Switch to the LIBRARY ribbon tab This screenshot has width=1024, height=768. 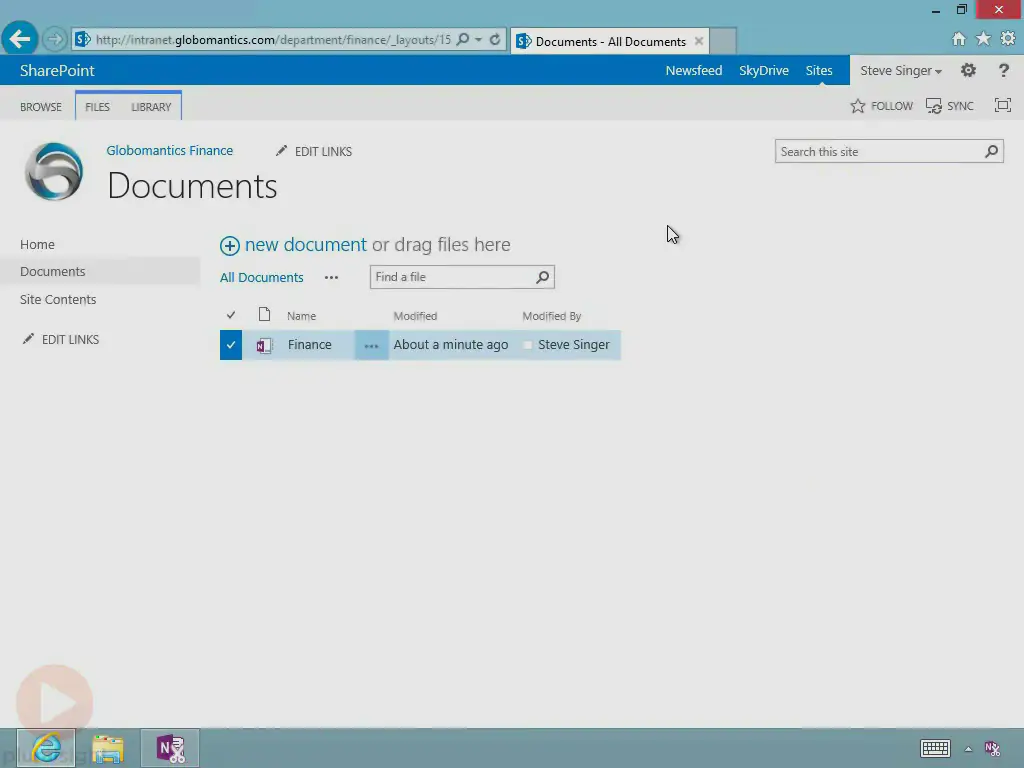coord(151,106)
